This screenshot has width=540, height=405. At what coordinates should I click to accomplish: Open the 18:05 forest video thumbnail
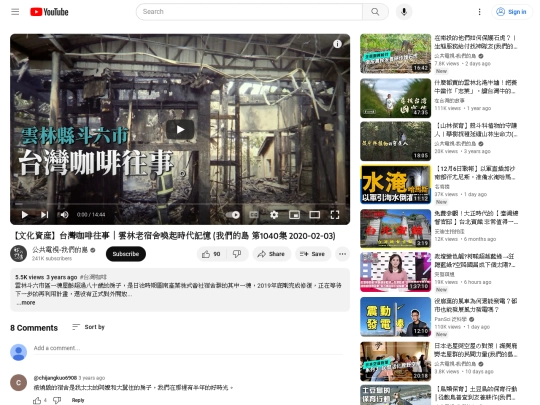pos(395,141)
